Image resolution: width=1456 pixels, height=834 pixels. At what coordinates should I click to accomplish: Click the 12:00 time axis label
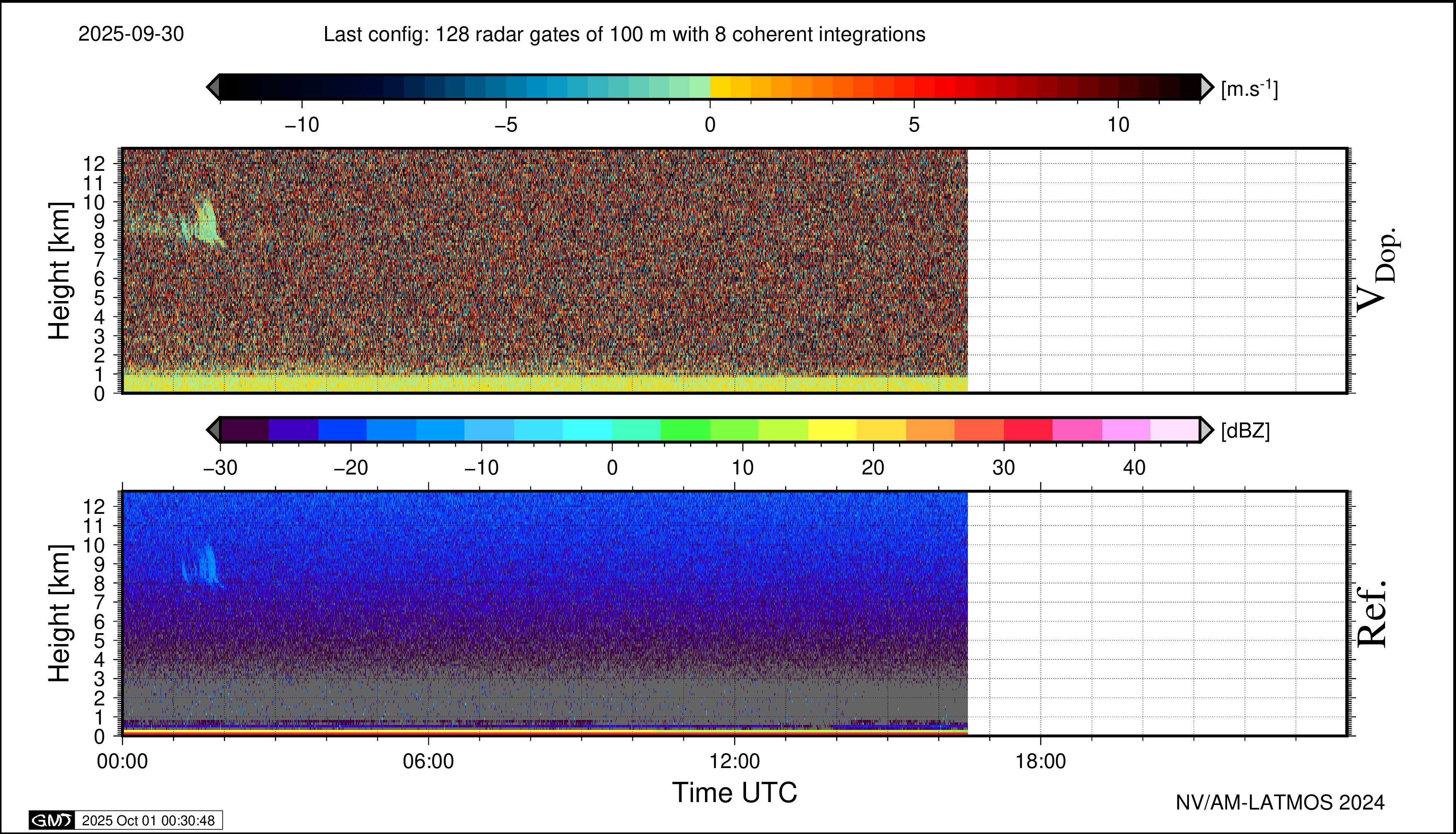(x=735, y=761)
